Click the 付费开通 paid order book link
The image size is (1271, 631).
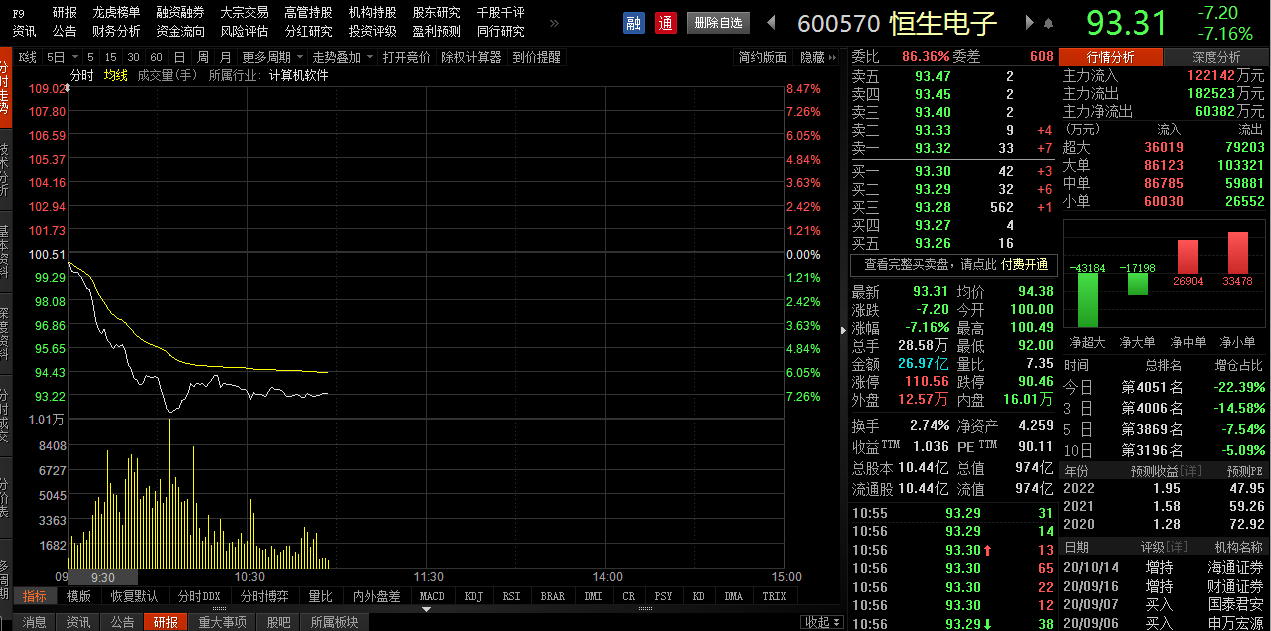(x=1025, y=264)
